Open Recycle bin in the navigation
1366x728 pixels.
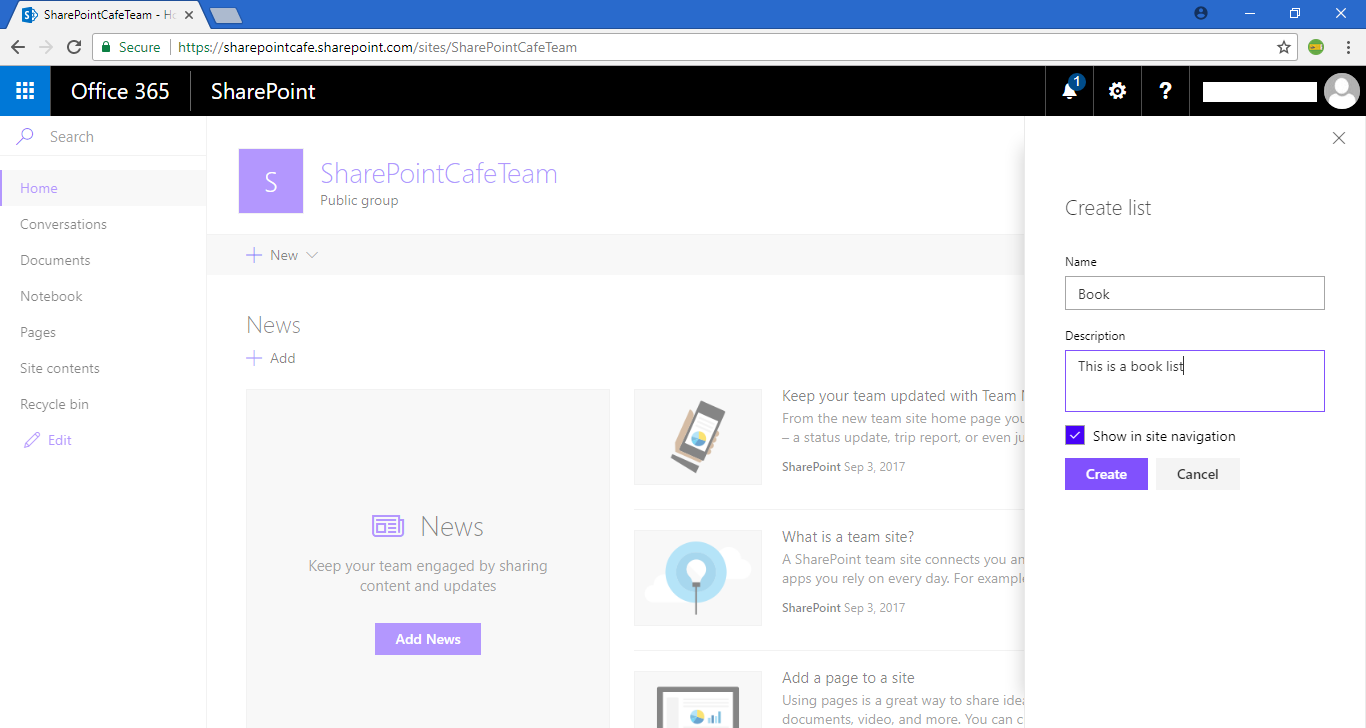[x=54, y=404]
